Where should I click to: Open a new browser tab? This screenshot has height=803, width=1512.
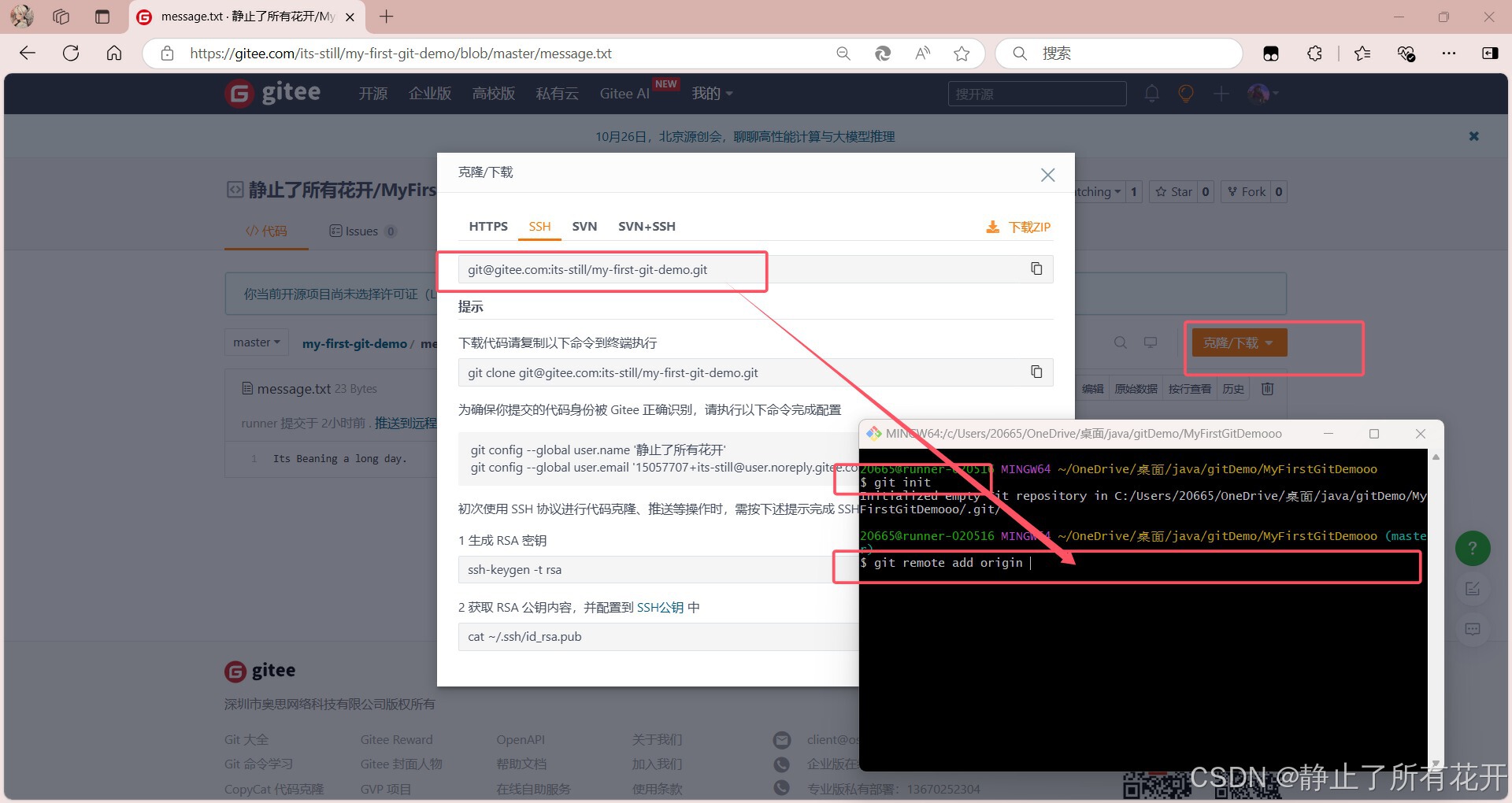[x=386, y=17]
